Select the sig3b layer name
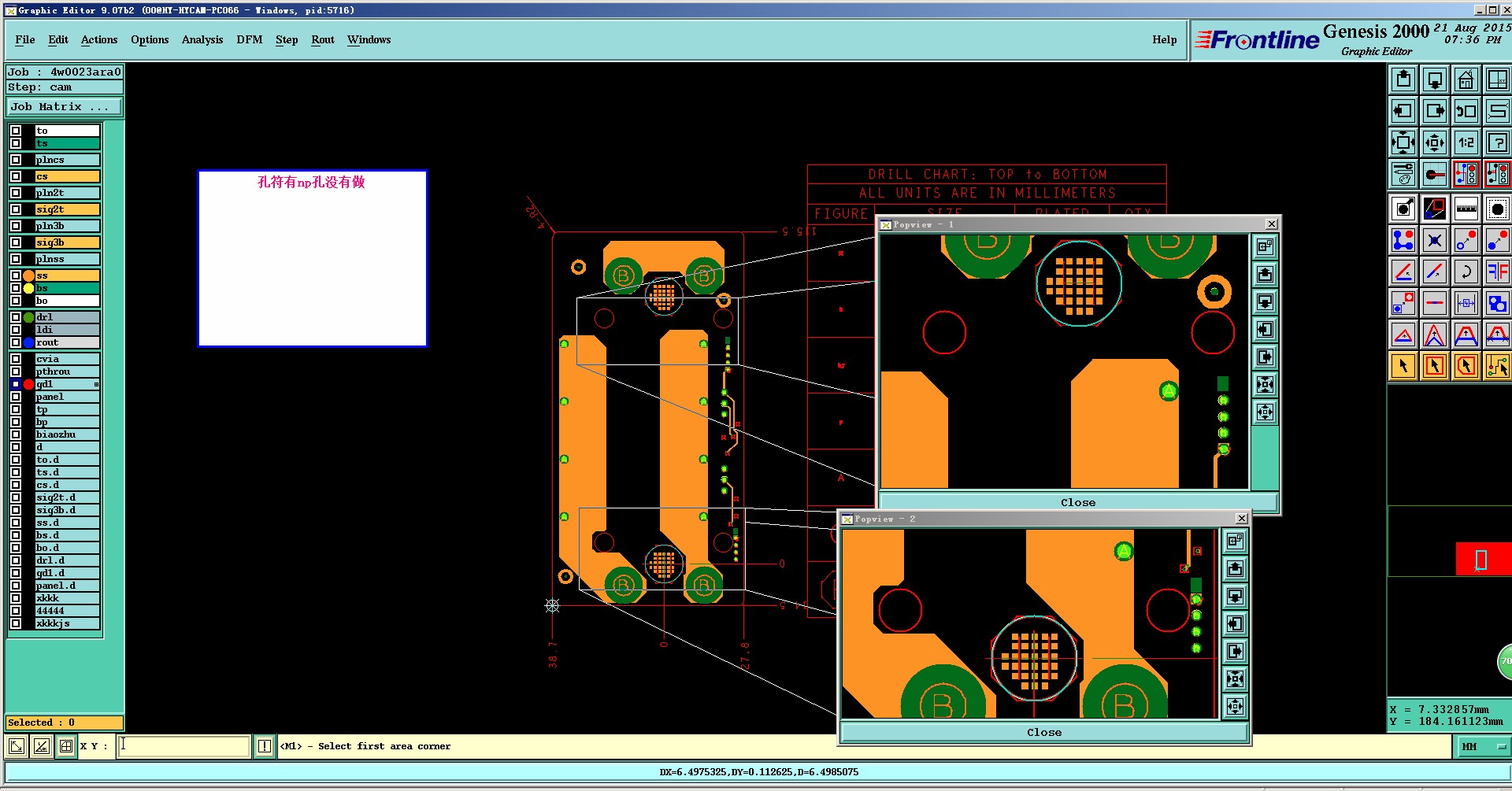The width and height of the screenshot is (1512, 791). tap(68, 242)
